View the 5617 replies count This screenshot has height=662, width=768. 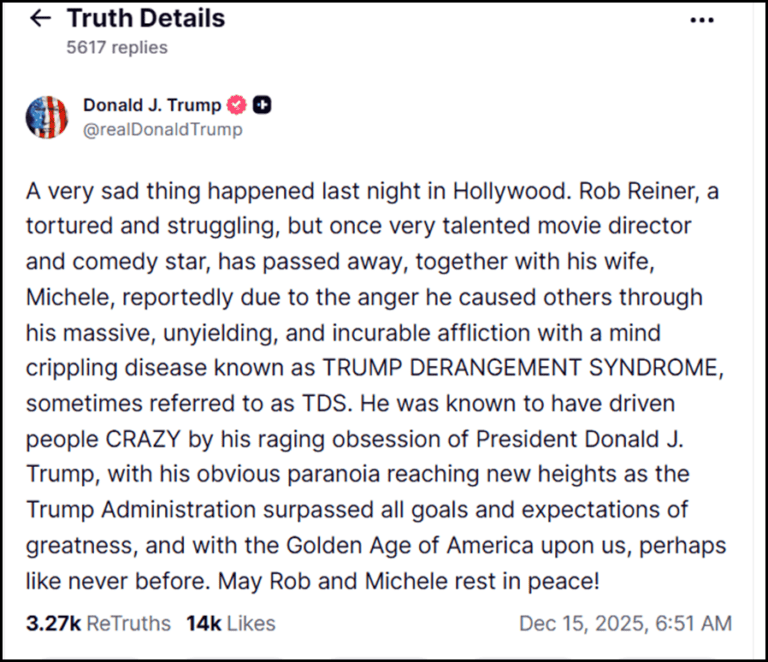[116, 47]
